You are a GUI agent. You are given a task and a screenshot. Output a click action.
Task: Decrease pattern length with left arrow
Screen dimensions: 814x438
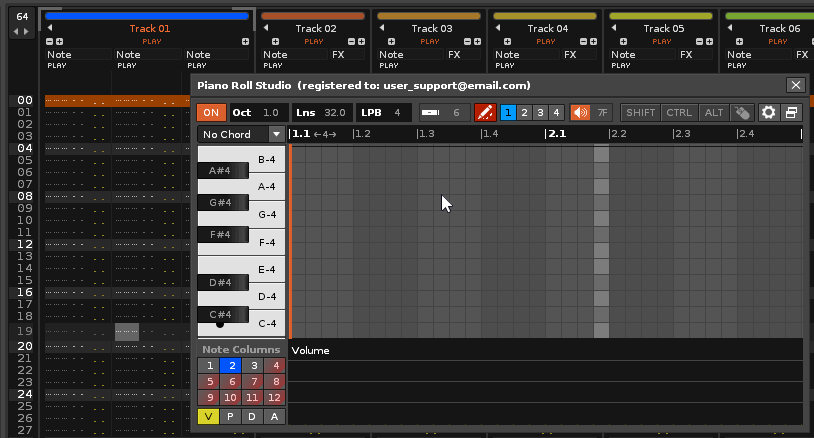(x=16, y=32)
